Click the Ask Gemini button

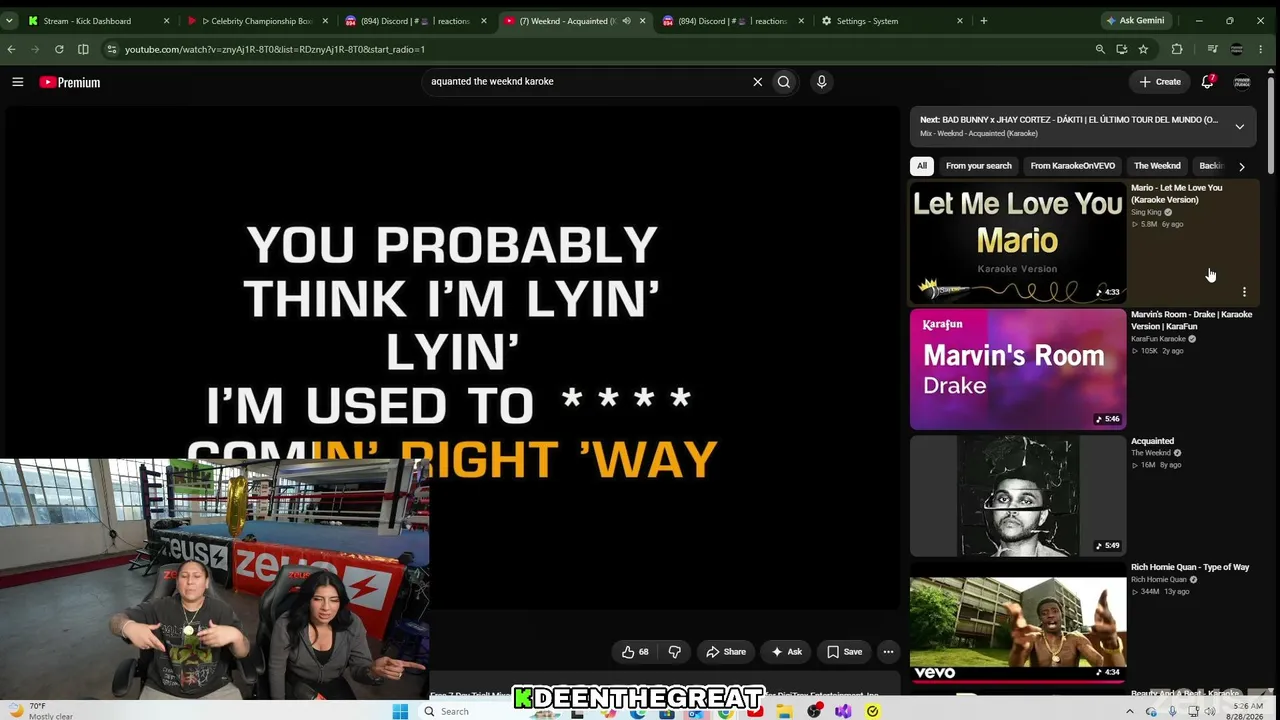click(1134, 21)
